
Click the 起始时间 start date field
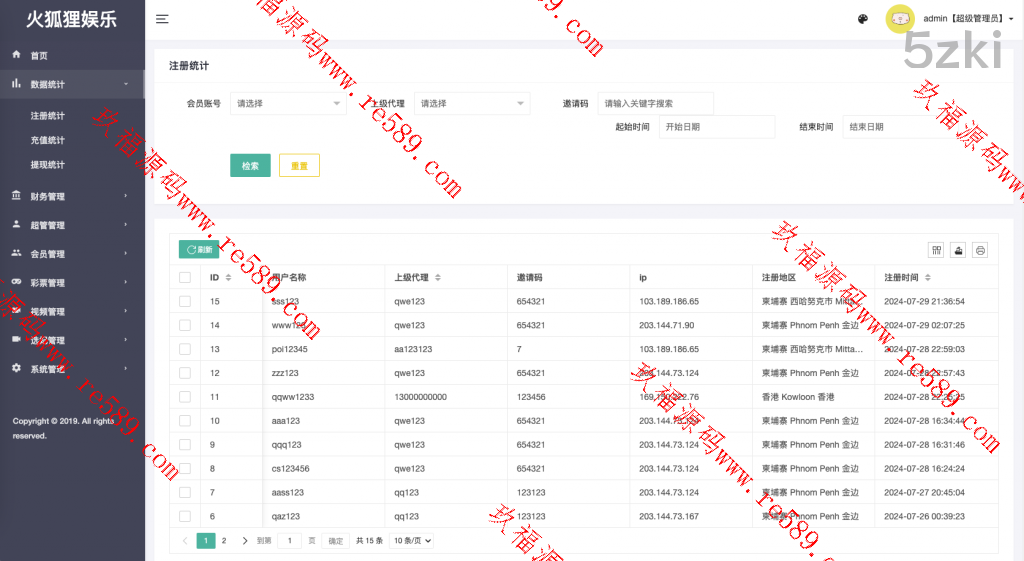717,127
